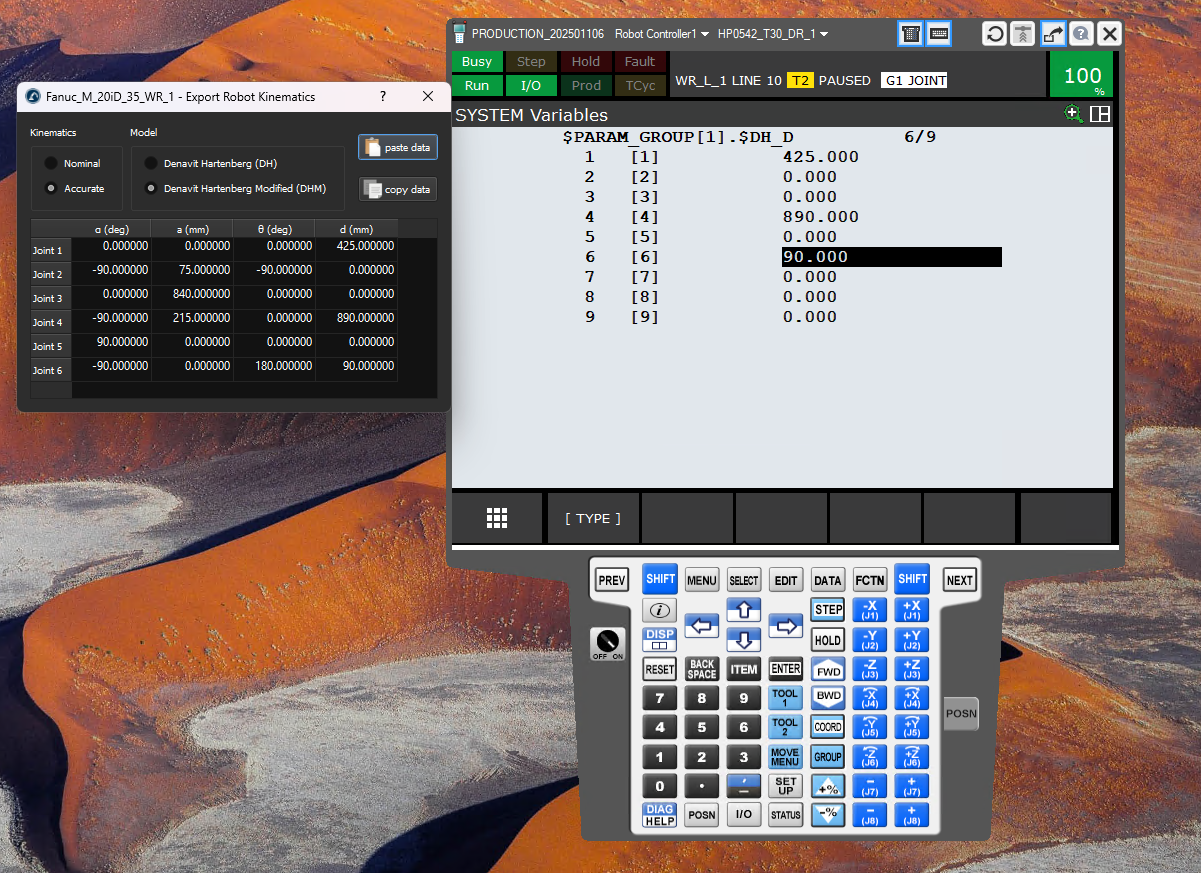
Task: Turn the teach pendant OFF/ON switch
Action: [x=606, y=642]
